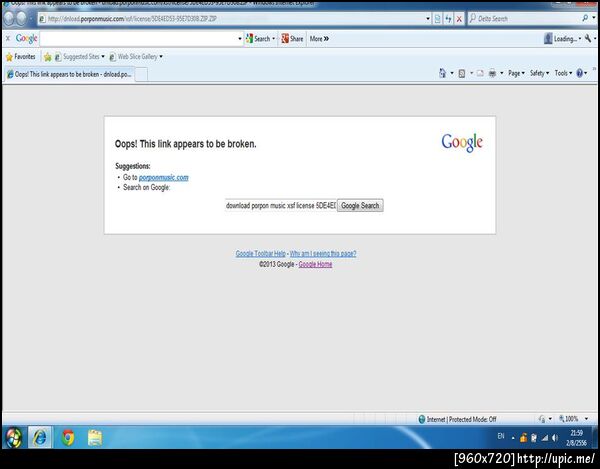Click into the Delta Search box
The image size is (600, 469).
click(x=524, y=18)
